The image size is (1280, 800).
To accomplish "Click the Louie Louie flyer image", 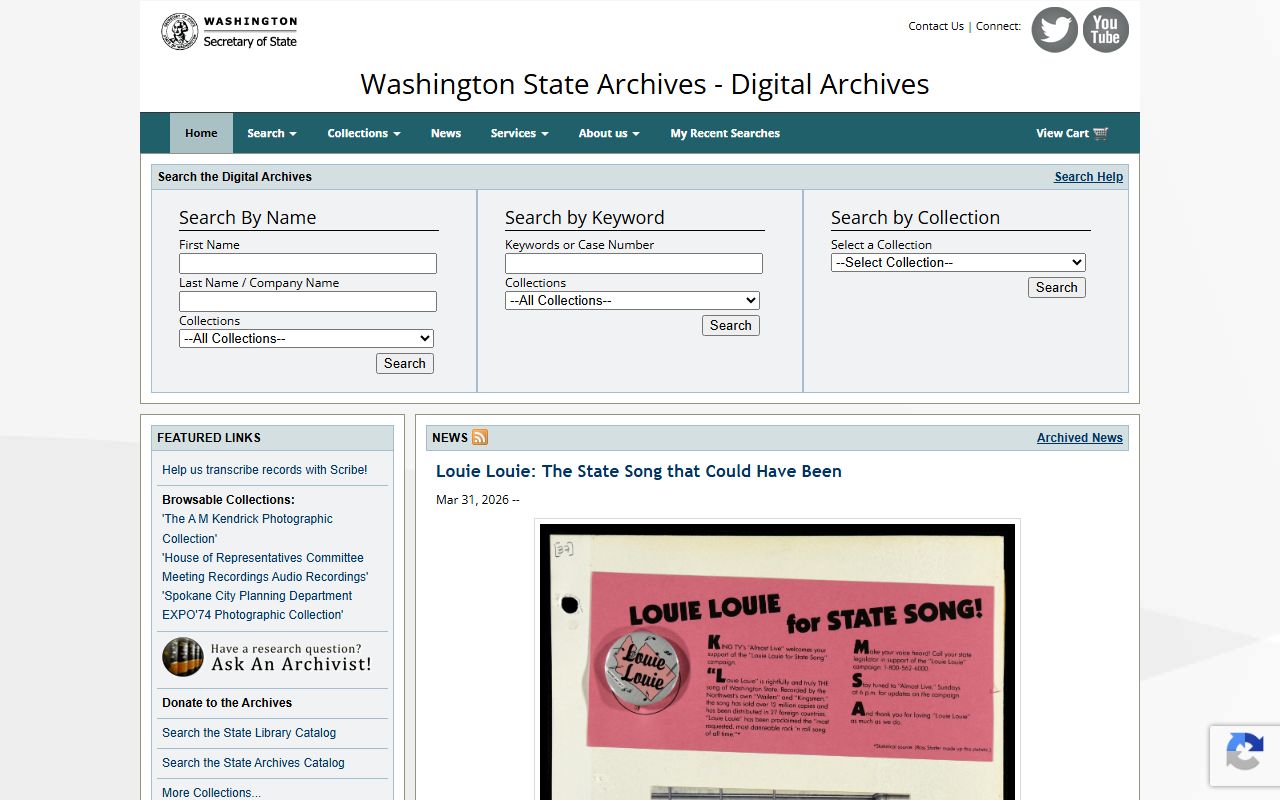I will (777, 660).
